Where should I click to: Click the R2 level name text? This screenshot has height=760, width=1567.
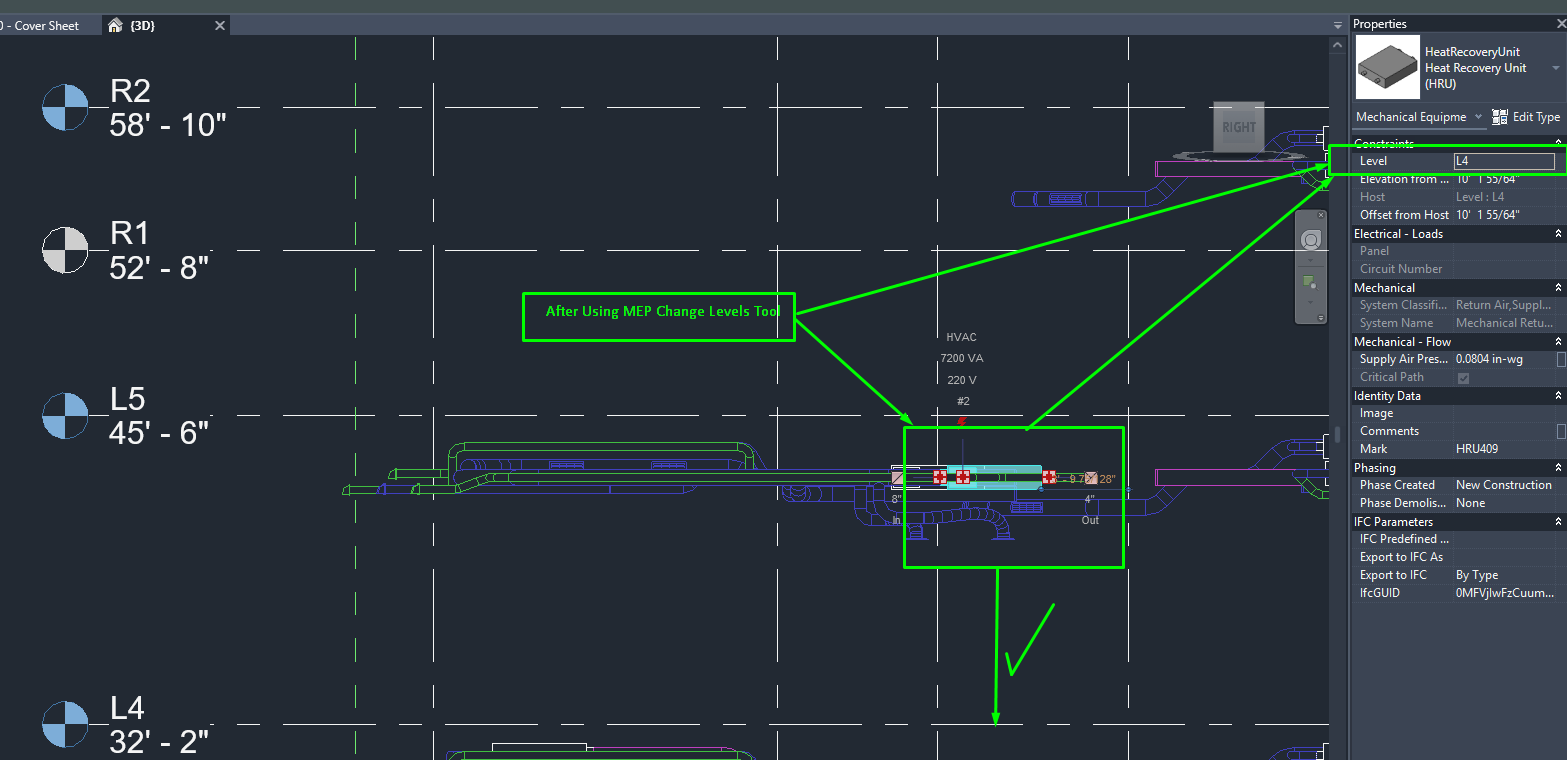(130, 92)
